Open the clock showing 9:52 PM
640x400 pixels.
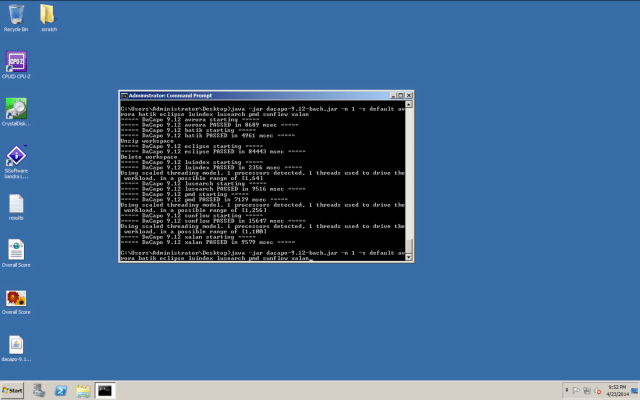617,391
